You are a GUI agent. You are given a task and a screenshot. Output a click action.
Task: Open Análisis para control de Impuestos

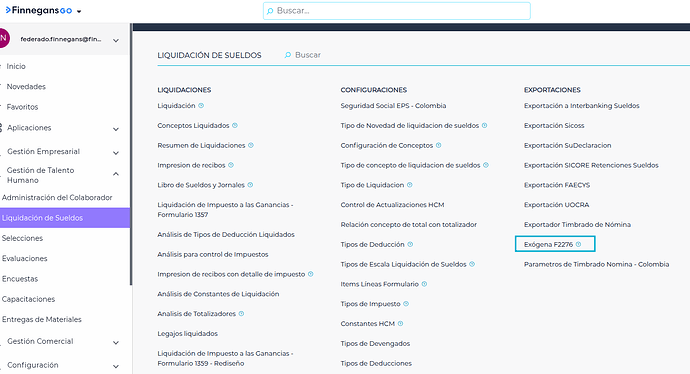click(213, 254)
